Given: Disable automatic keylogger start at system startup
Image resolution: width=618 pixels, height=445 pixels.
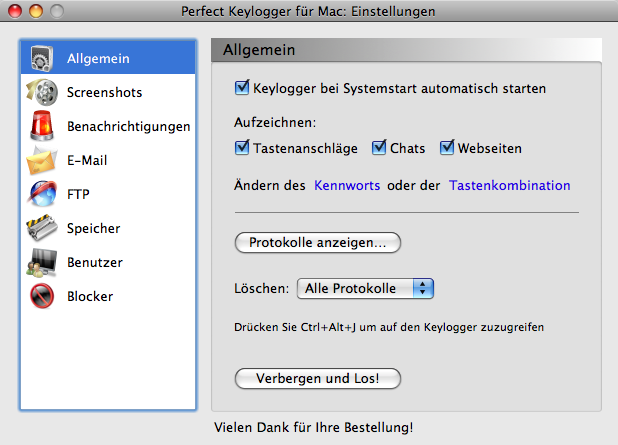Looking at the screenshot, I should [242, 88].
